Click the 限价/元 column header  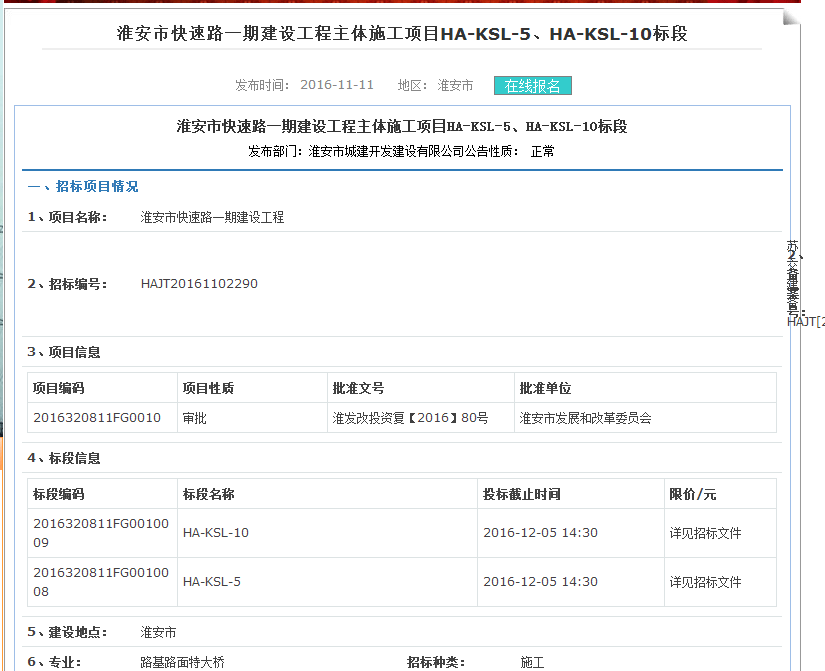click(x=692, y=494)
